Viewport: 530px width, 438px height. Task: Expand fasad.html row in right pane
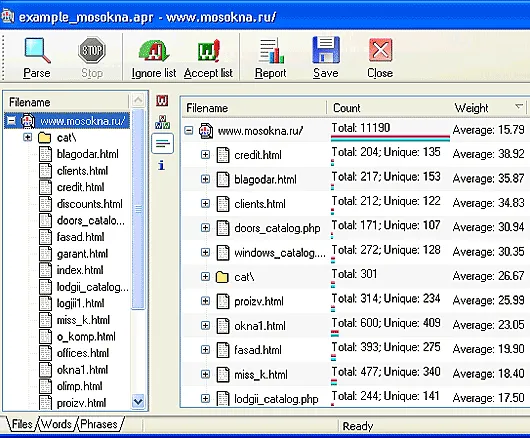(205, 349)
